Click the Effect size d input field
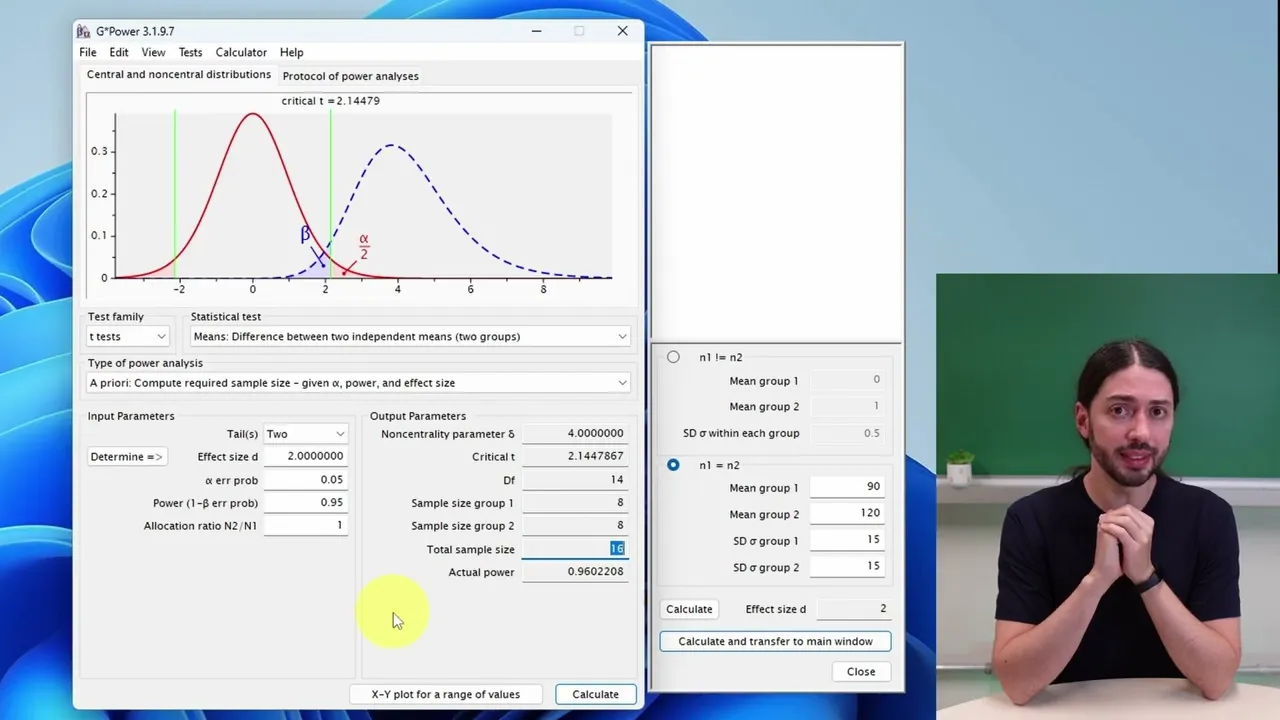 click(x=306, y=456)
